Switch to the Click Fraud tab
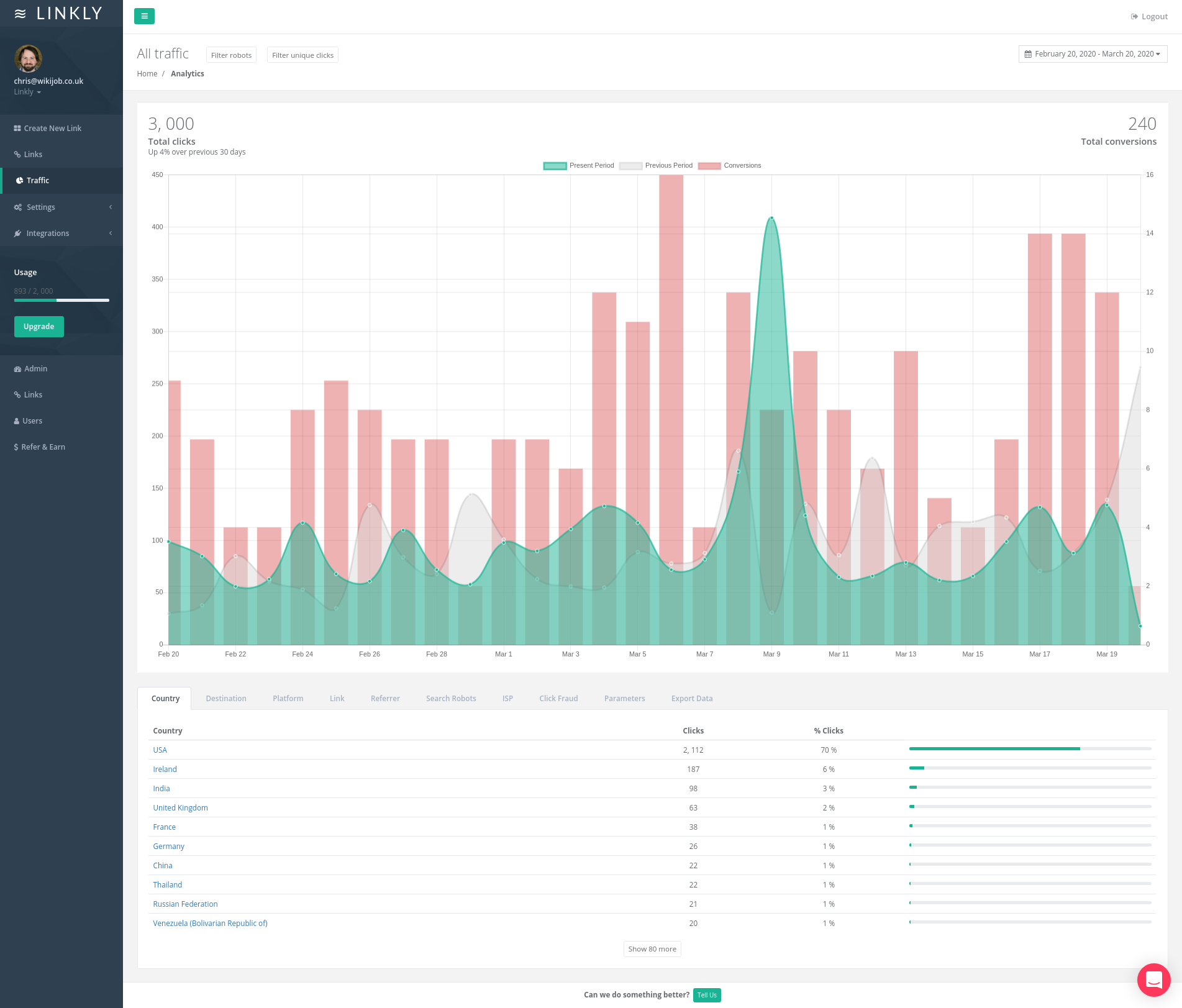1182x1008 pixels. [x=558, y=699]
